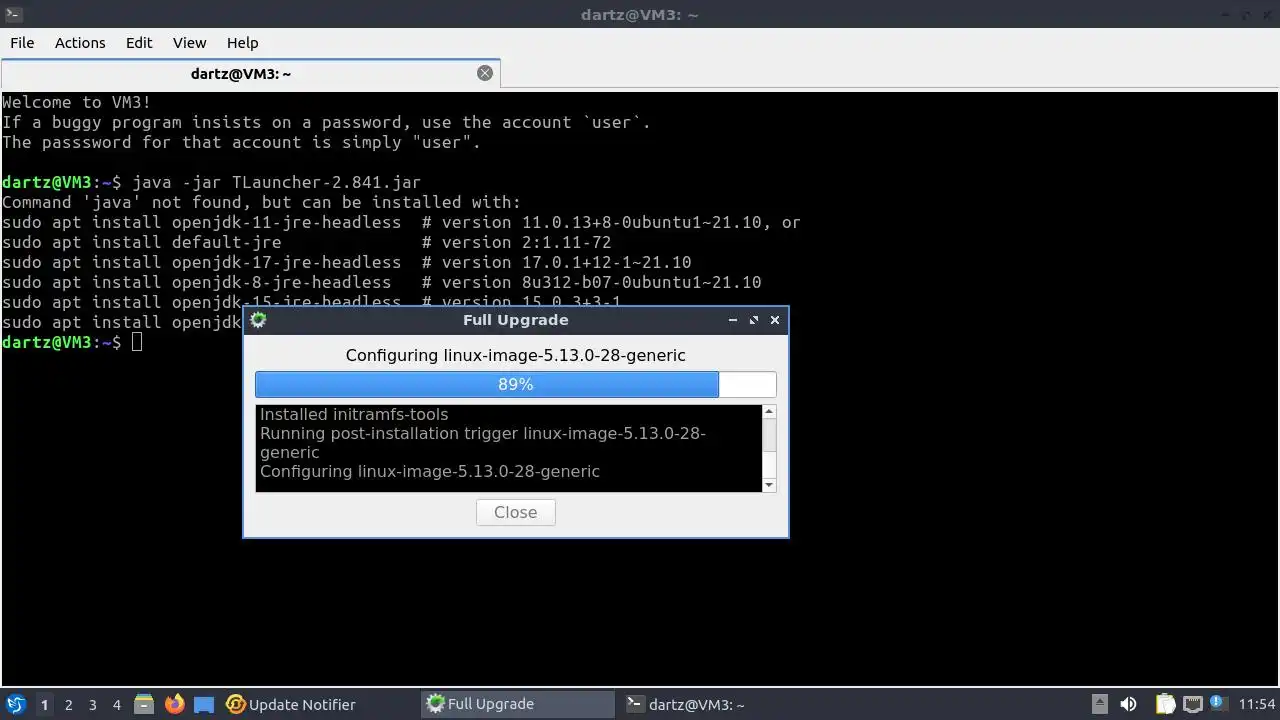Screen dimensions: 1280x720
Task: Open the volume control tray icon
Action: 1128,704
